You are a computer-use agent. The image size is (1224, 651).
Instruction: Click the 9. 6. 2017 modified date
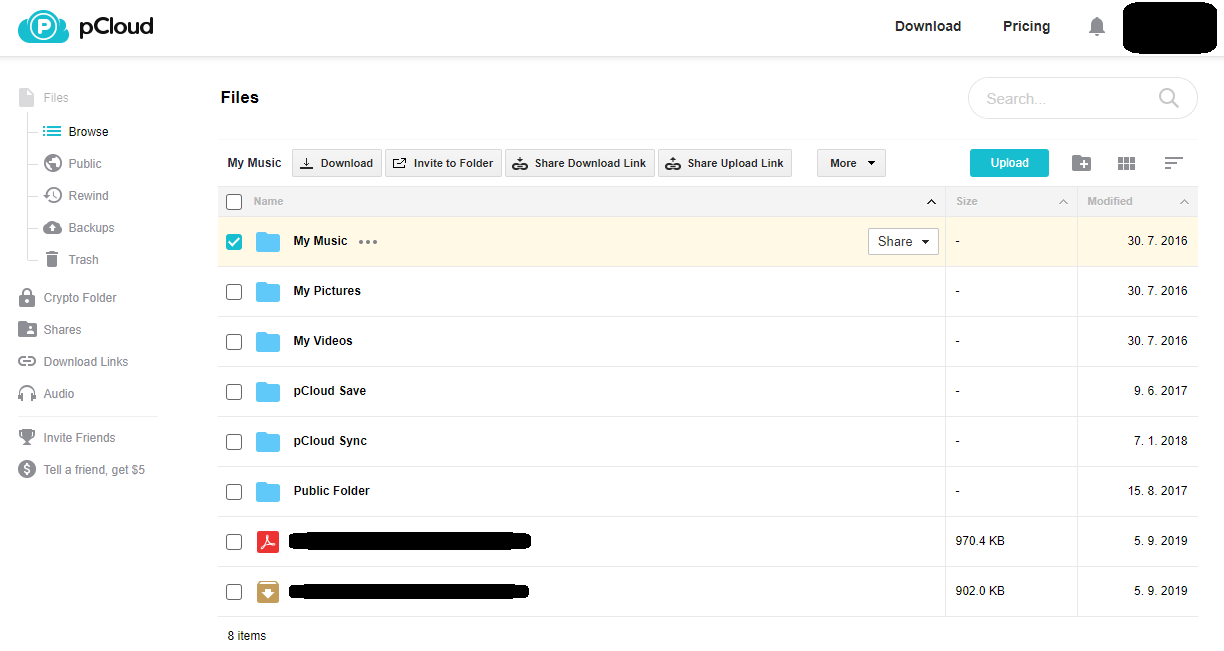(1161, 391)
